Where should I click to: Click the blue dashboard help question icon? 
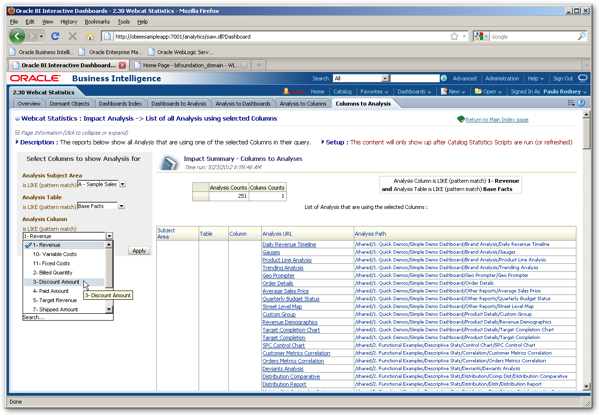tap(581, 103)
